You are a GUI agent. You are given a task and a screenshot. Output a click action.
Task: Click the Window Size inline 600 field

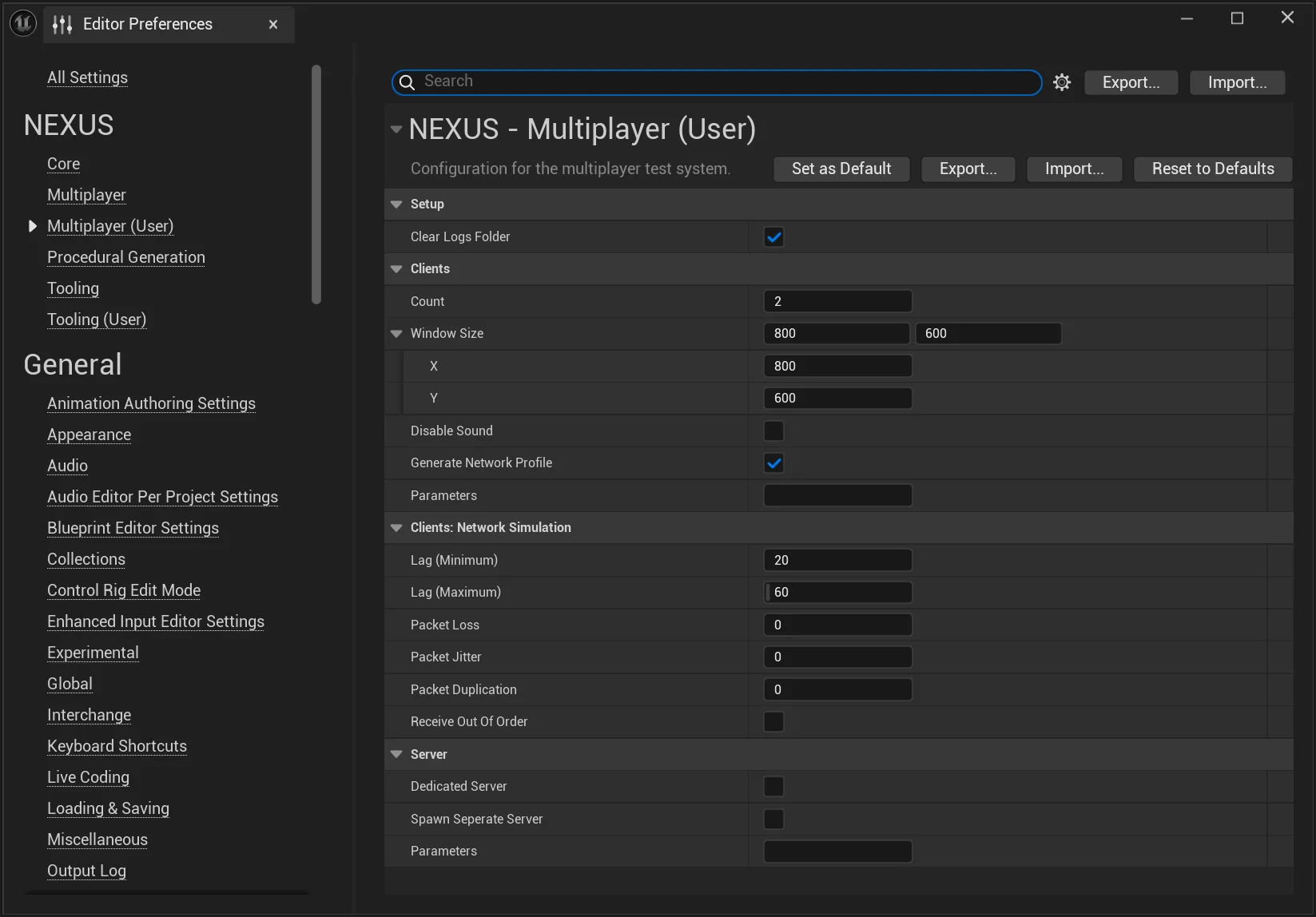click(988, 333)
